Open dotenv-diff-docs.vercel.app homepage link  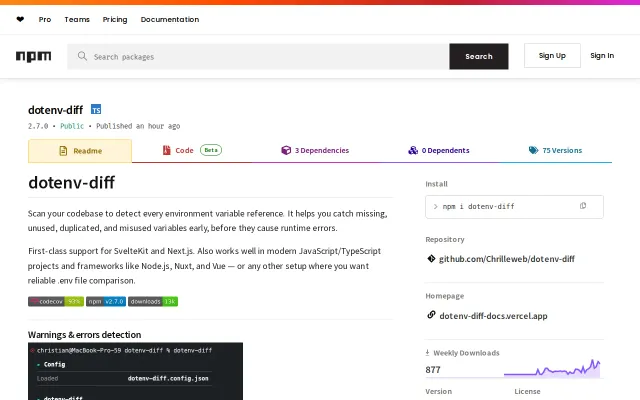pyautogui.click(x=493, y=316)
